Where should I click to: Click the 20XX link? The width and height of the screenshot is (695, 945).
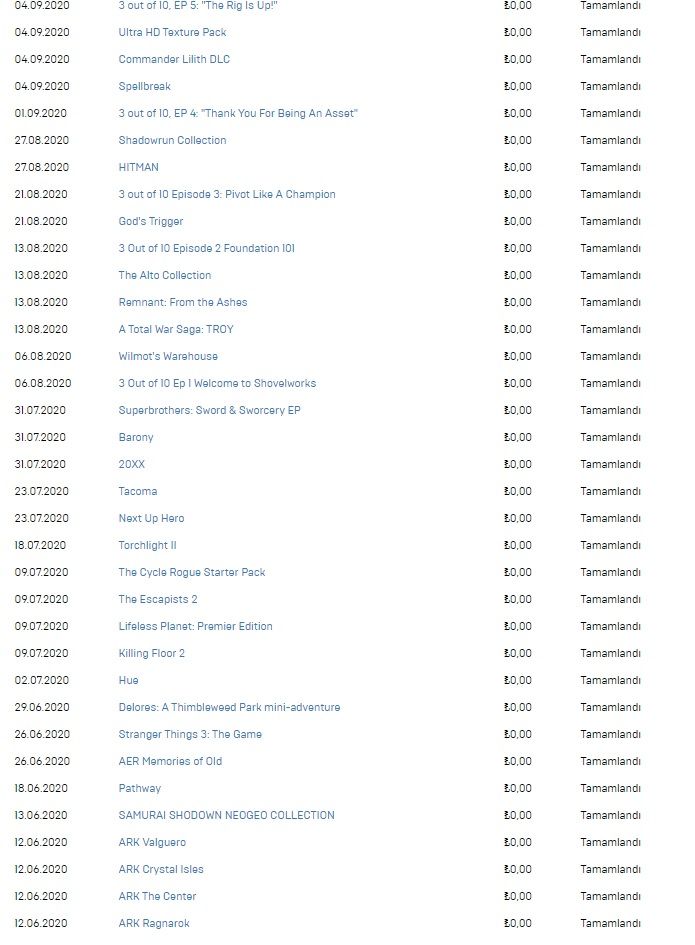tap(133, 464)
